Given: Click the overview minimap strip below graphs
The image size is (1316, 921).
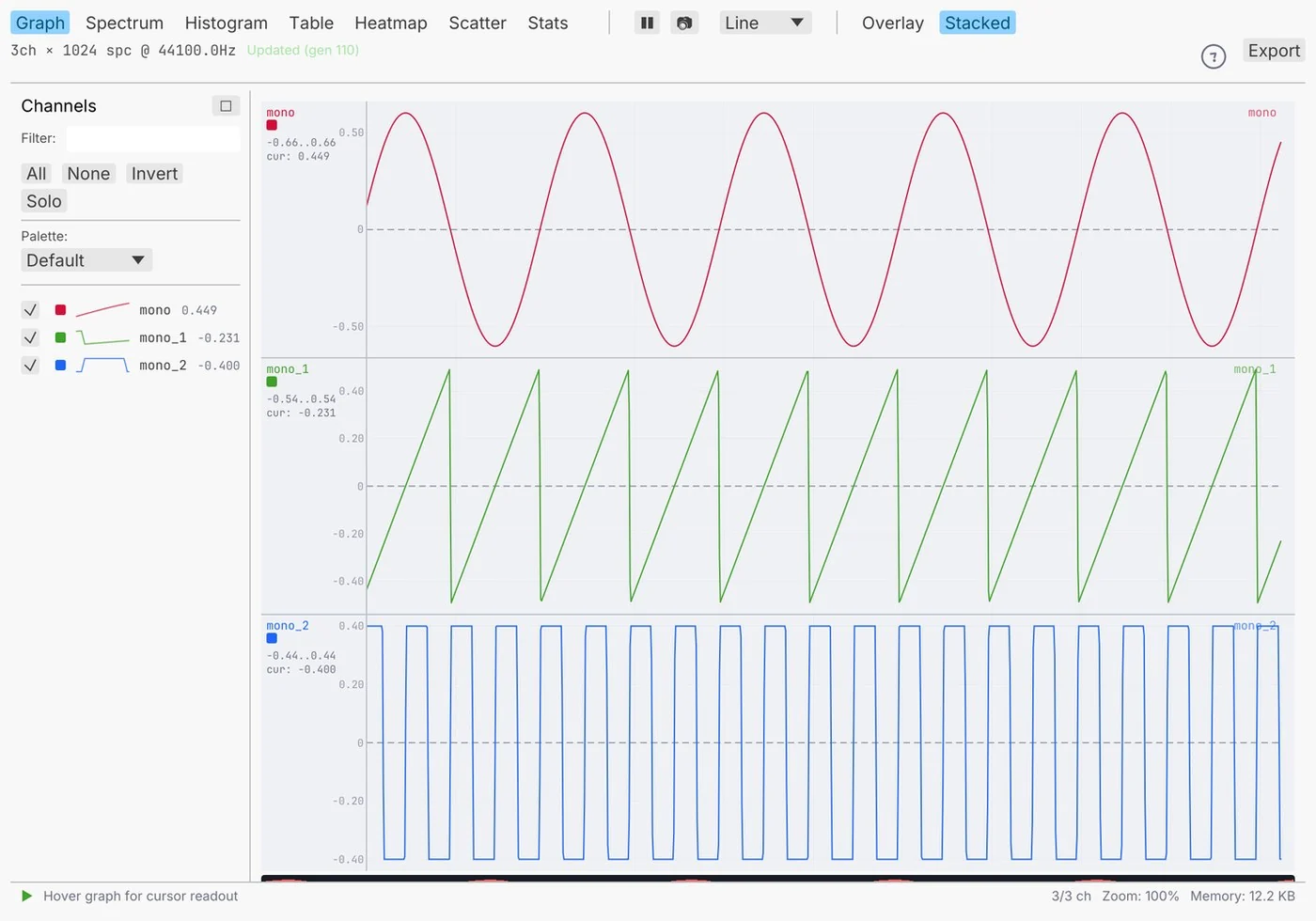Looking at the screenshot, I should coord(778,879).
